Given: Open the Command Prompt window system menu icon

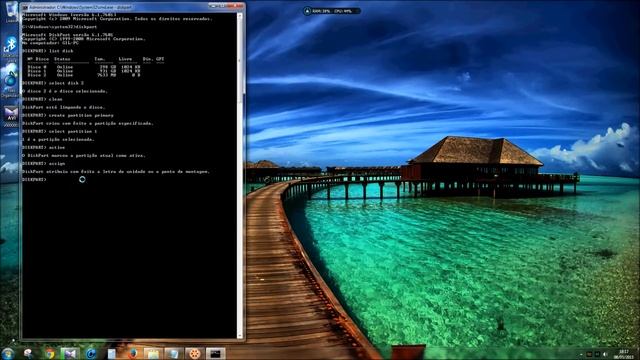Looking at the screenshot, I should pyautogui.click(x=25, y=7).
